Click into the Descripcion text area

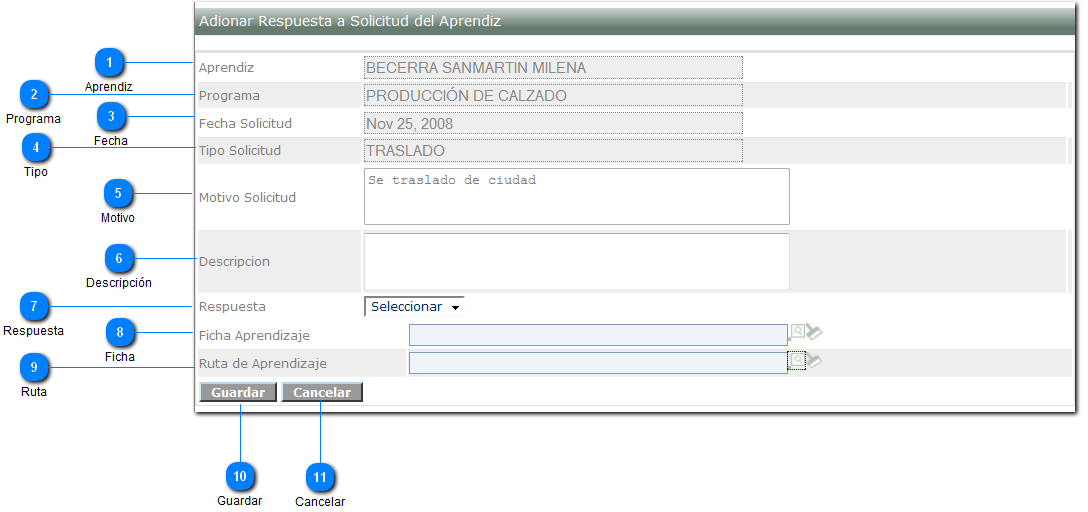pyautogui.click(x=577, y=262)
